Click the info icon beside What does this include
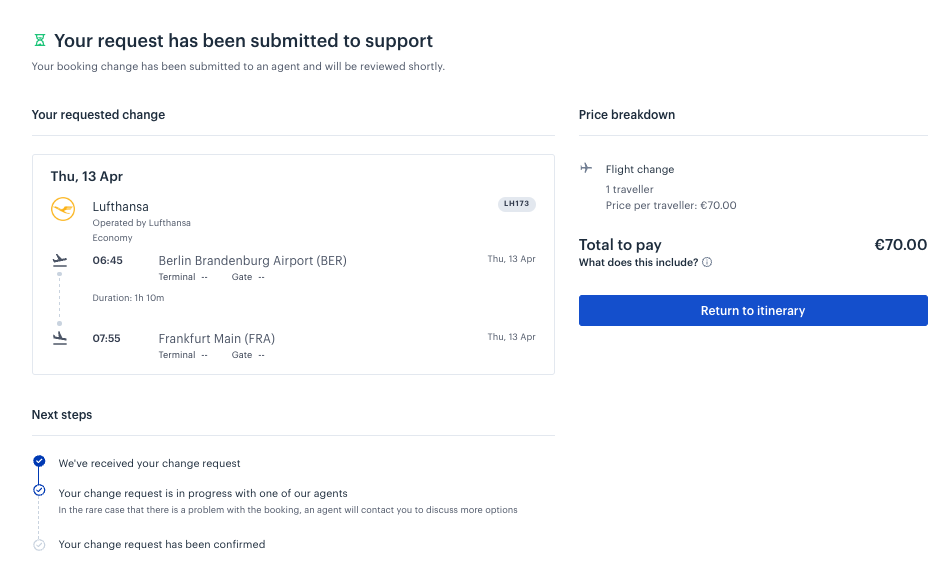The height and width of the screenshot is (584, 948). tap(707, 262)
